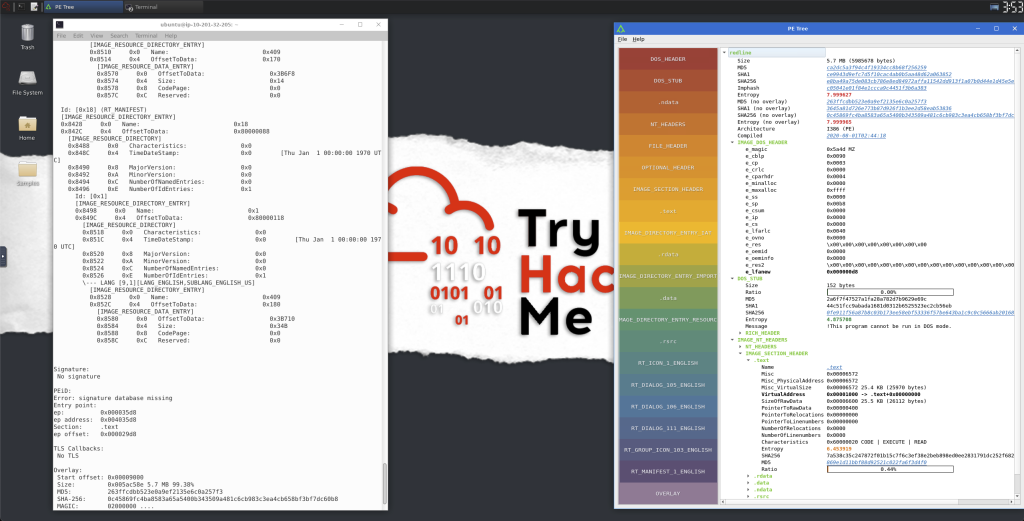
Task: Launch the text editor panel launcher icon
Action: 35,7
